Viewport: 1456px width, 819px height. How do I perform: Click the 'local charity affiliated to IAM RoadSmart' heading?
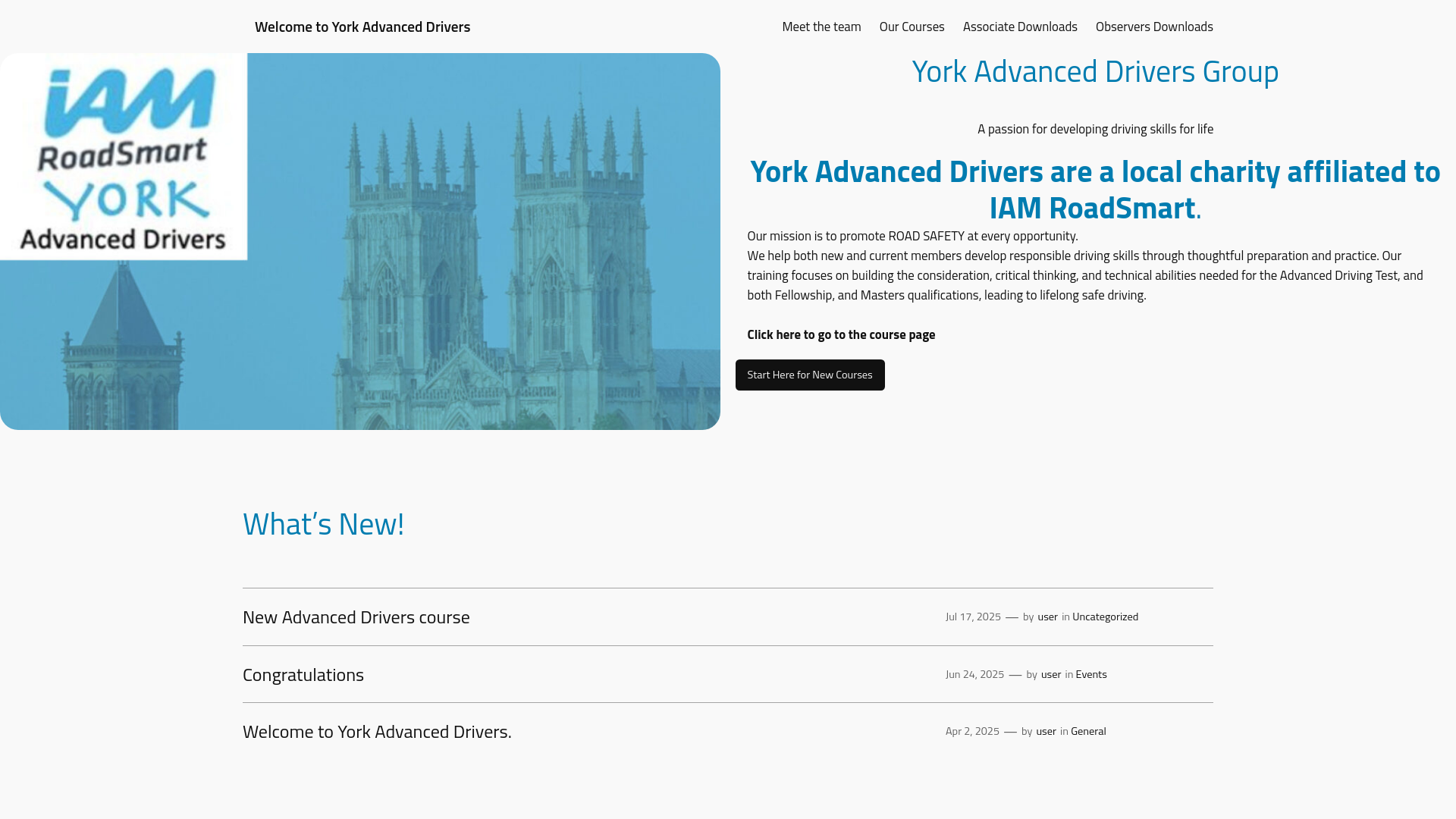(1095, 190)
